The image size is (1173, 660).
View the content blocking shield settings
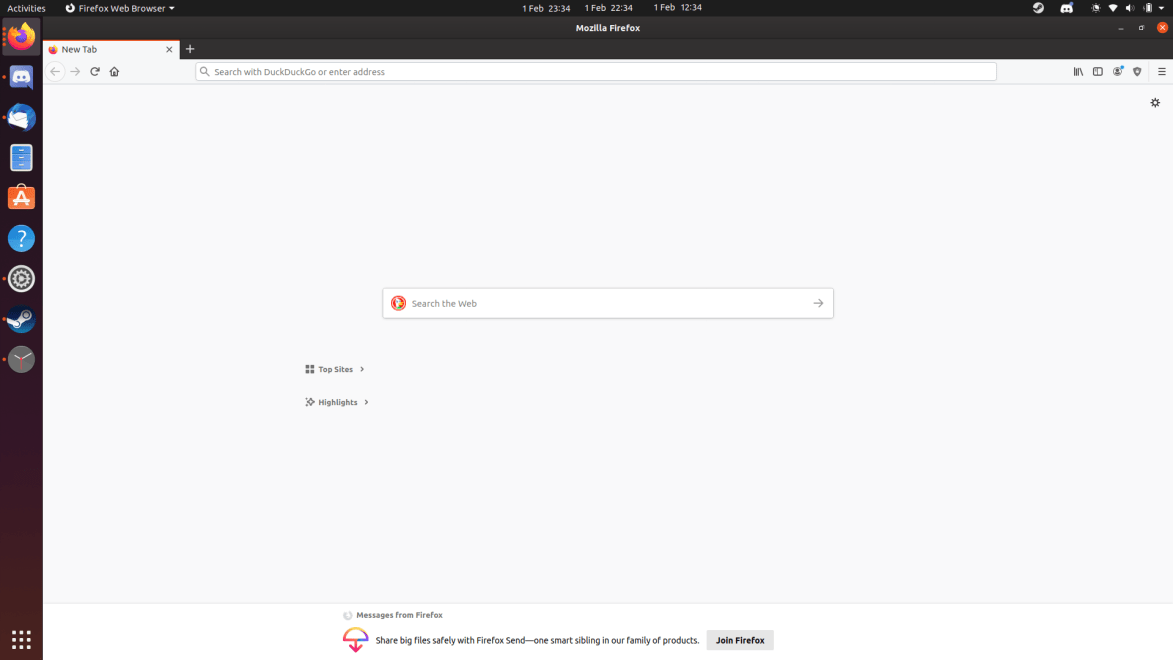pos(1137,71)
